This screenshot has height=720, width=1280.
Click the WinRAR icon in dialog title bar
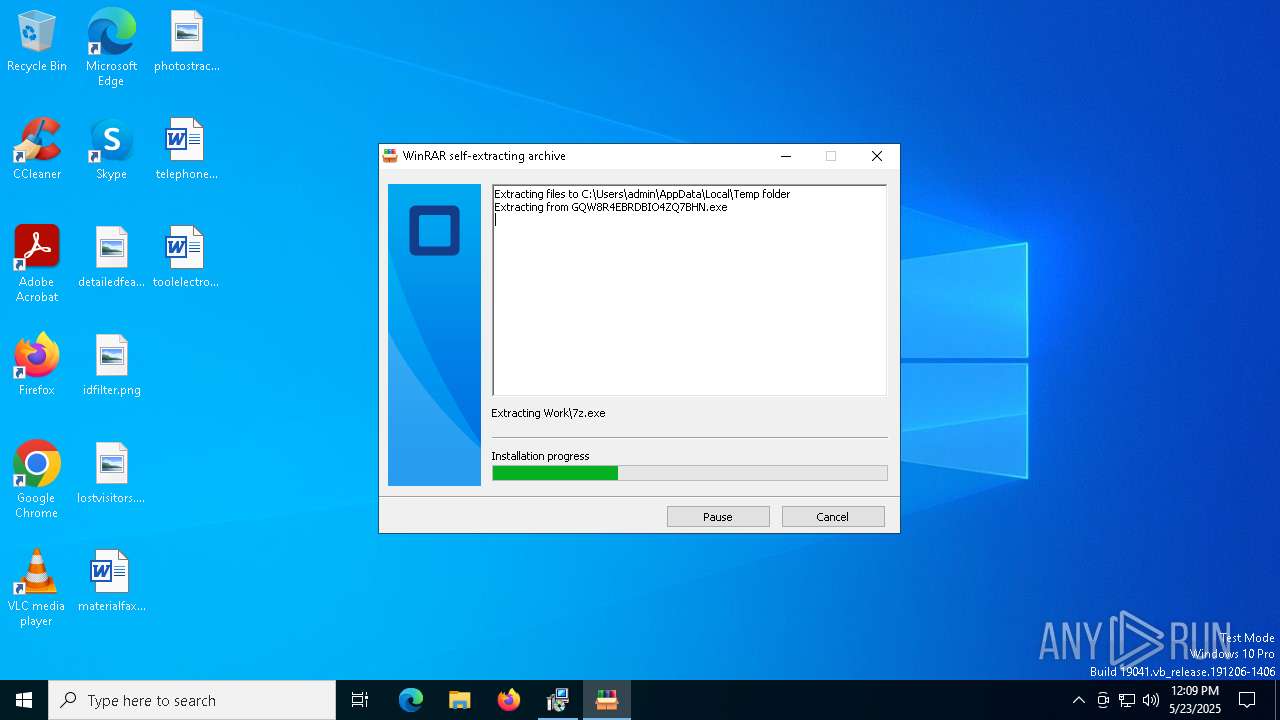[390, 156]
